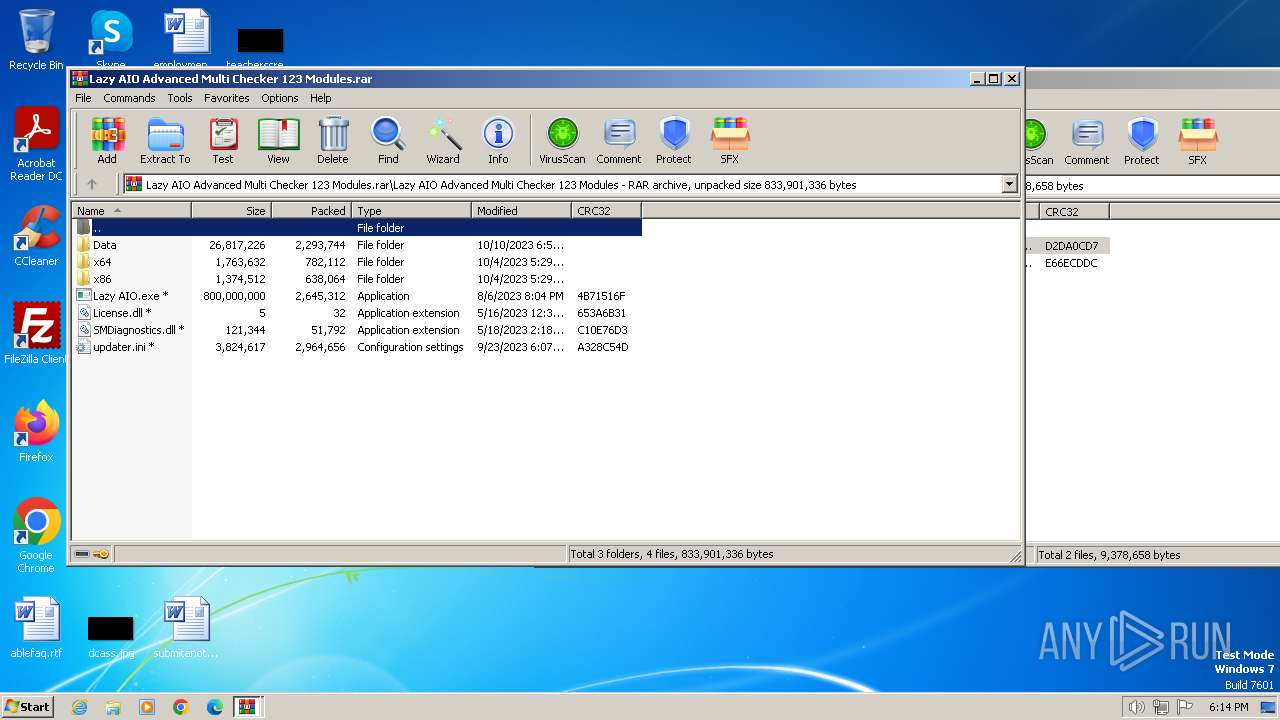Click the Protect shield icon
1280x720 pixels.
point(674,140)
